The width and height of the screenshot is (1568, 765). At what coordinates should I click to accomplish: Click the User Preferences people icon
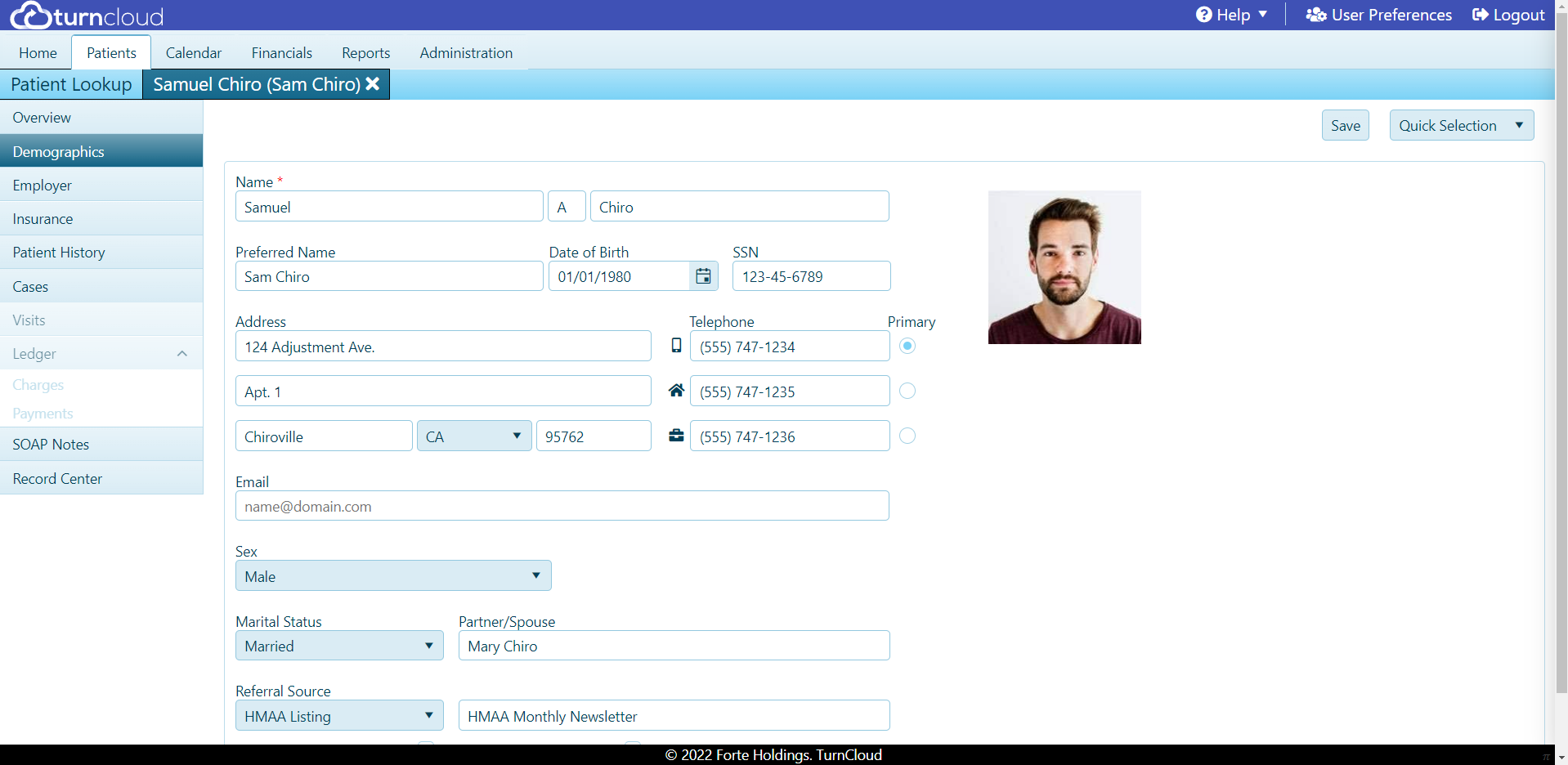click(x=1315, y=14)
